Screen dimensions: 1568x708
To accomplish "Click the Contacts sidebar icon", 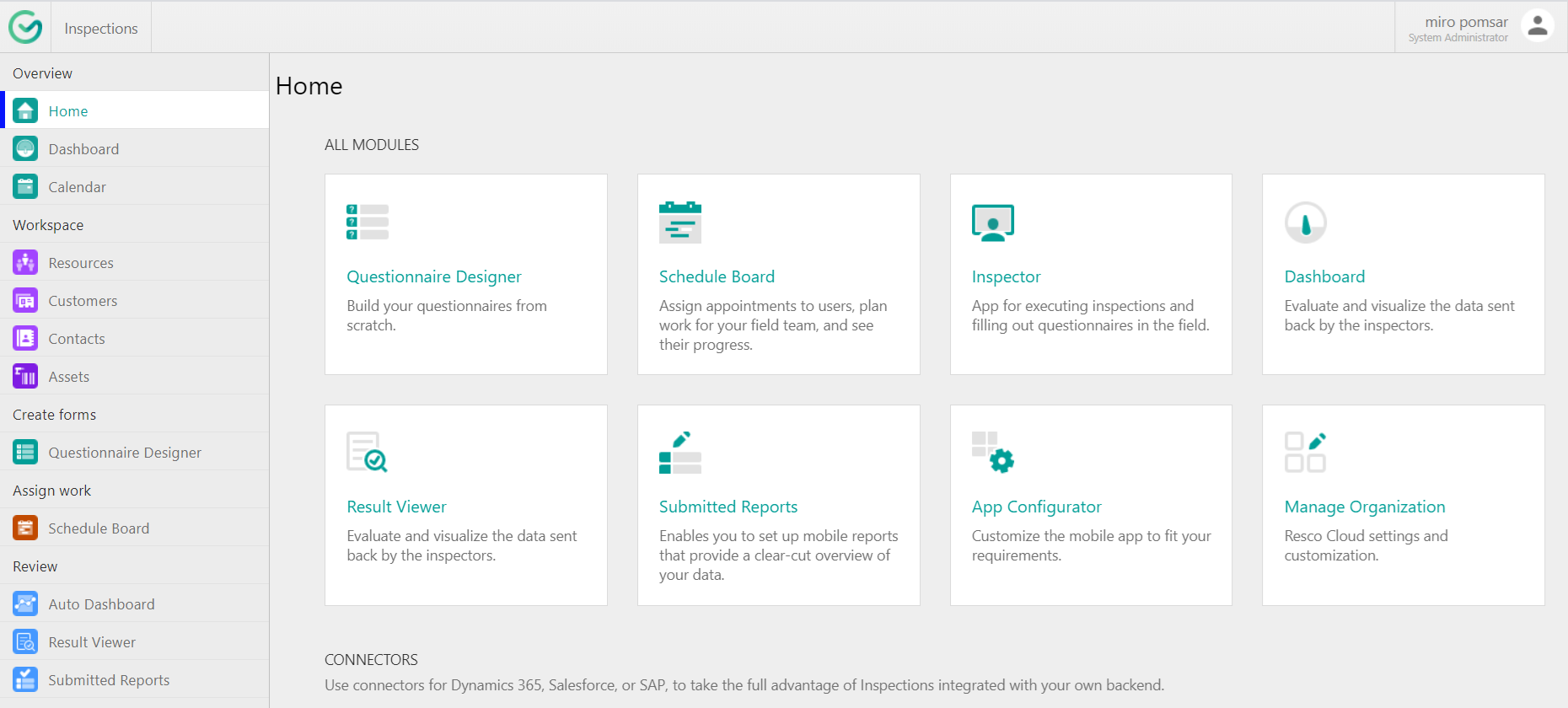I will tap(25, 339).
